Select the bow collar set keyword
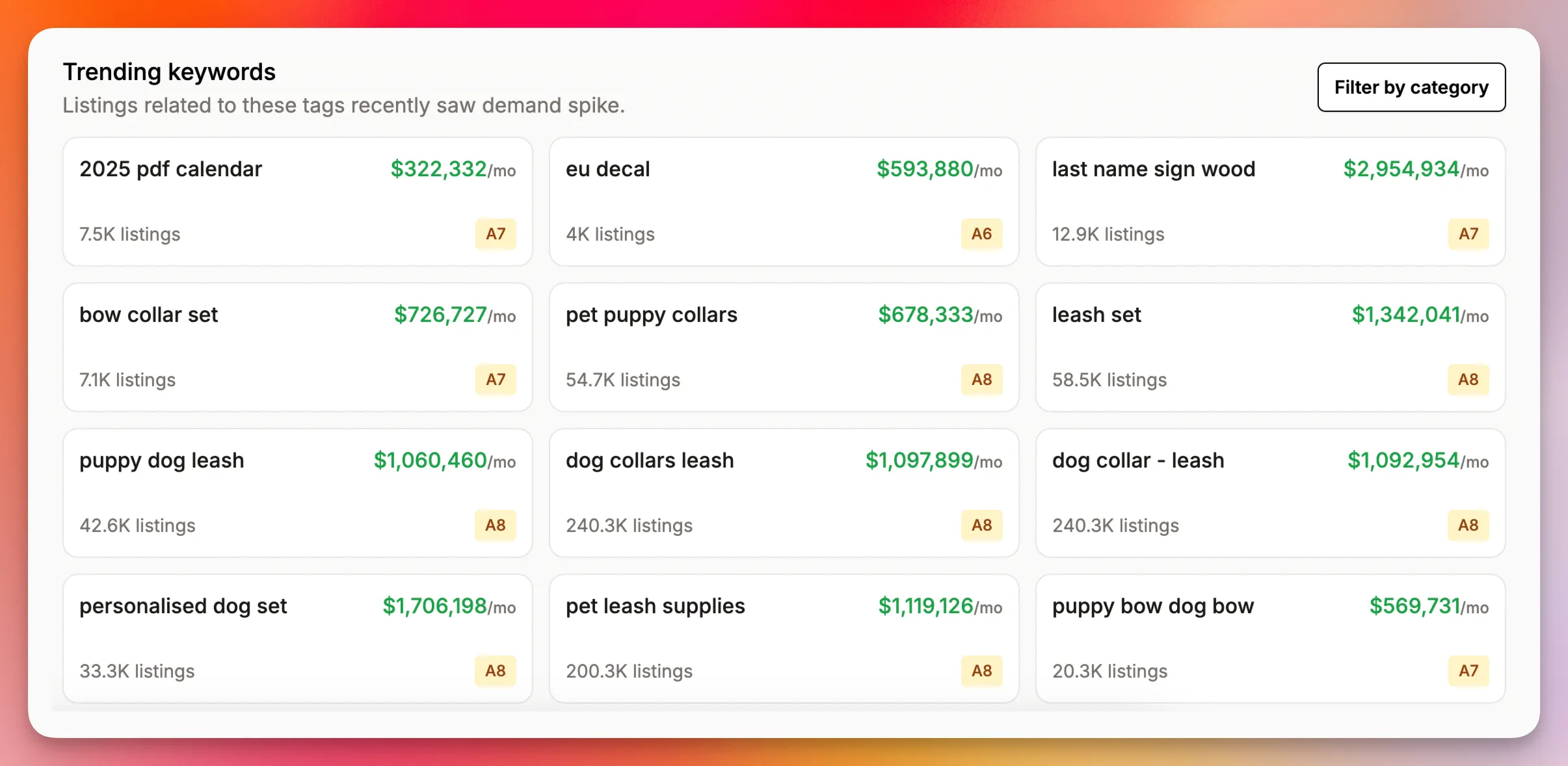The image size is (1568, 766). click(297, 347)
